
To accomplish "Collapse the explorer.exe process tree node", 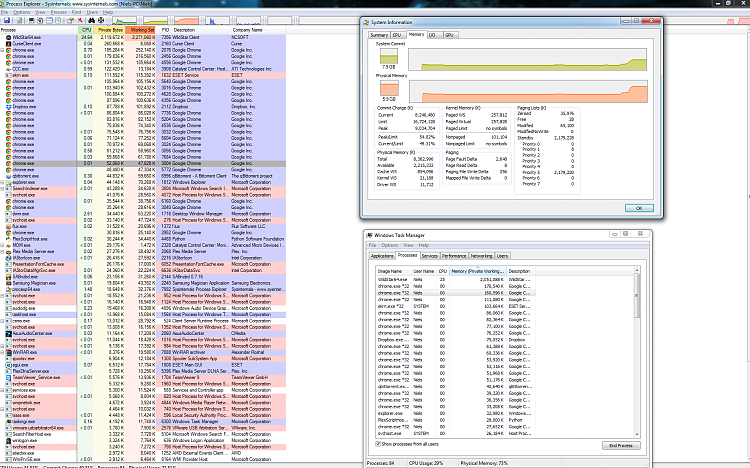I will pos(2,182).
